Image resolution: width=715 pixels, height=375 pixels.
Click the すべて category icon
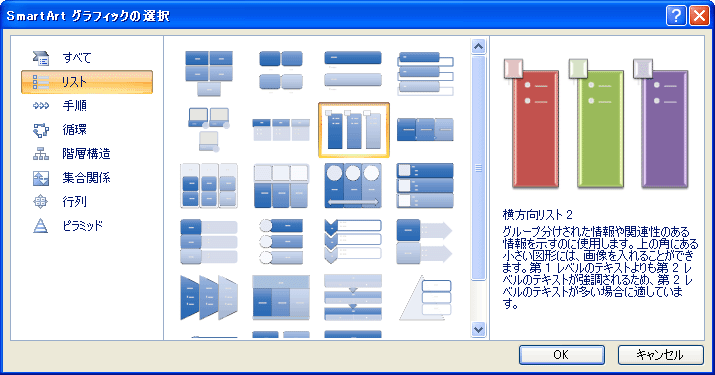[41, 58]
